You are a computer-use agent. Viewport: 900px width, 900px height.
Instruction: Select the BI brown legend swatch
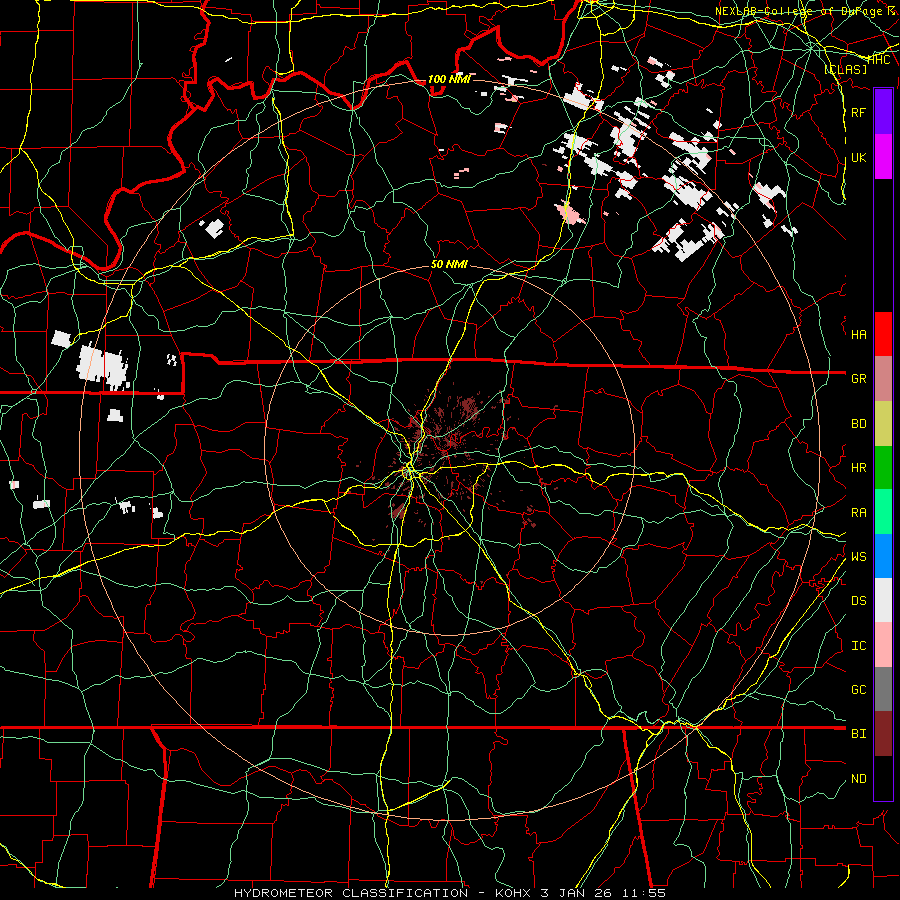(x=883, y=734)
